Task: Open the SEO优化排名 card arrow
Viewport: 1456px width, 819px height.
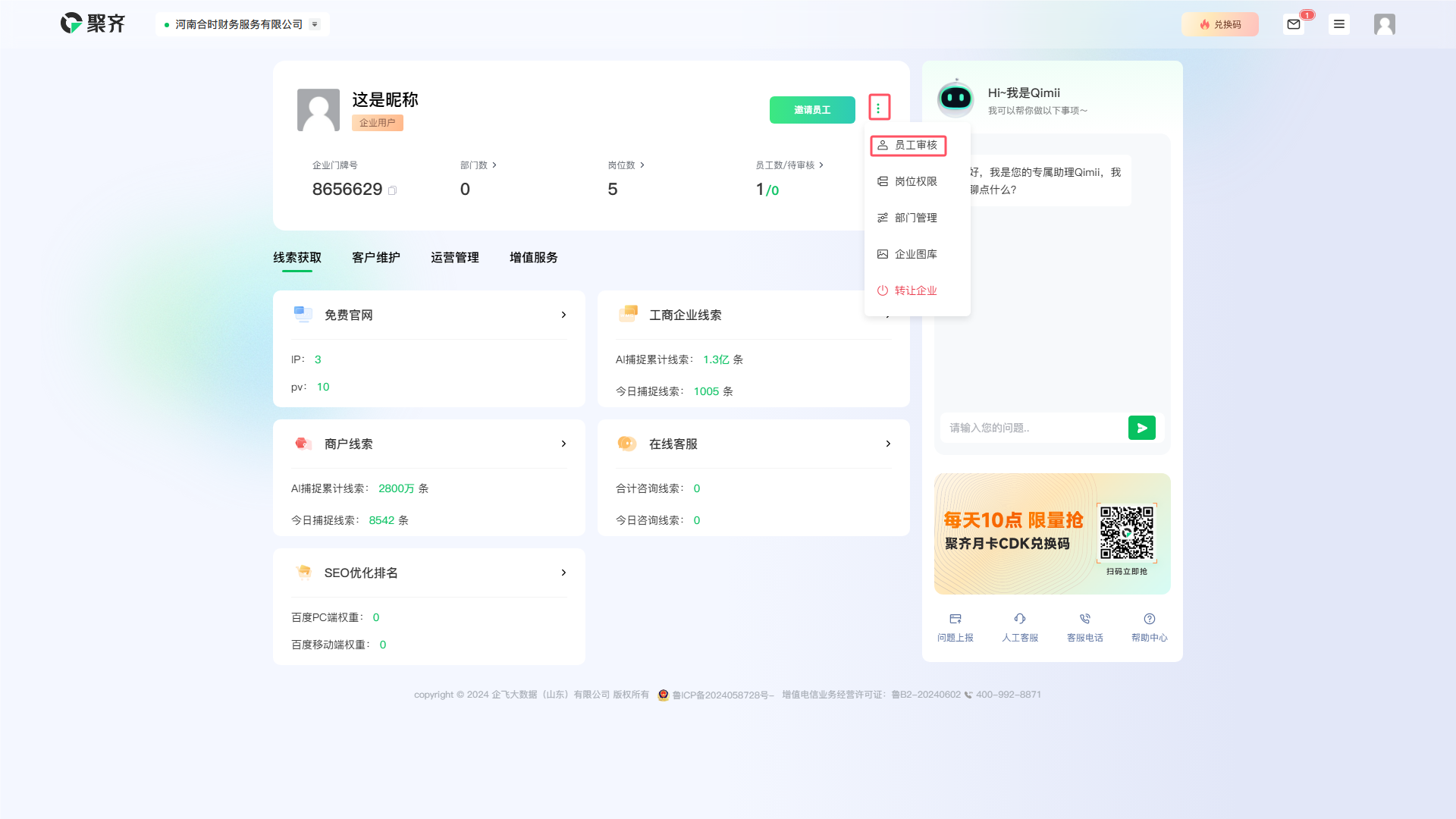Action: click(x=563, y=573)
